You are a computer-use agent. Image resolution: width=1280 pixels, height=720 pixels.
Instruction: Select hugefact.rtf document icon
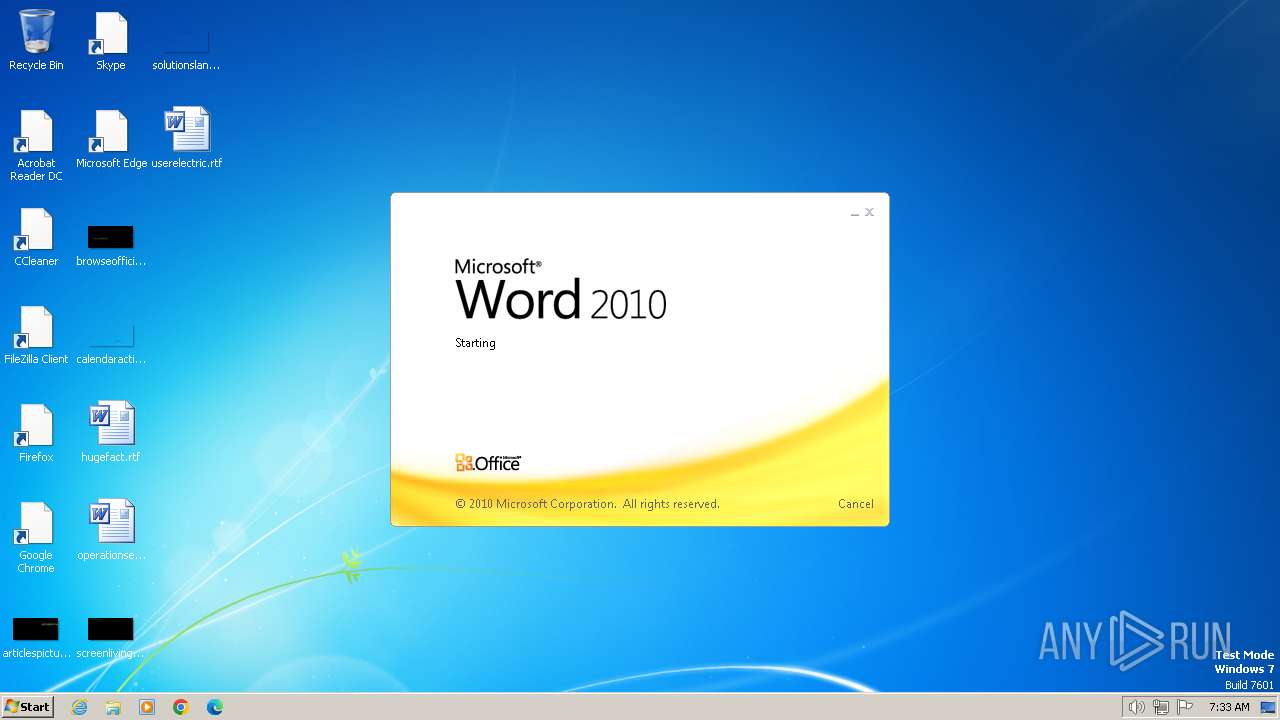(111, 432)
